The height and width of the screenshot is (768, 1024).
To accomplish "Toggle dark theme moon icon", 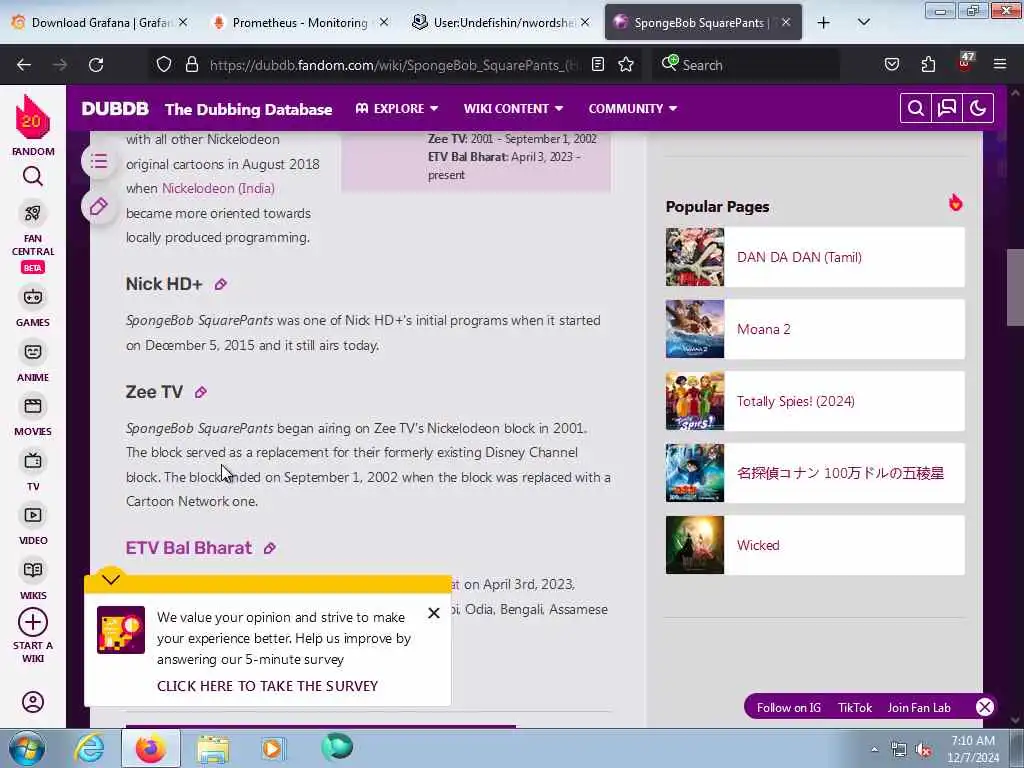I will [x=978, y=108].
